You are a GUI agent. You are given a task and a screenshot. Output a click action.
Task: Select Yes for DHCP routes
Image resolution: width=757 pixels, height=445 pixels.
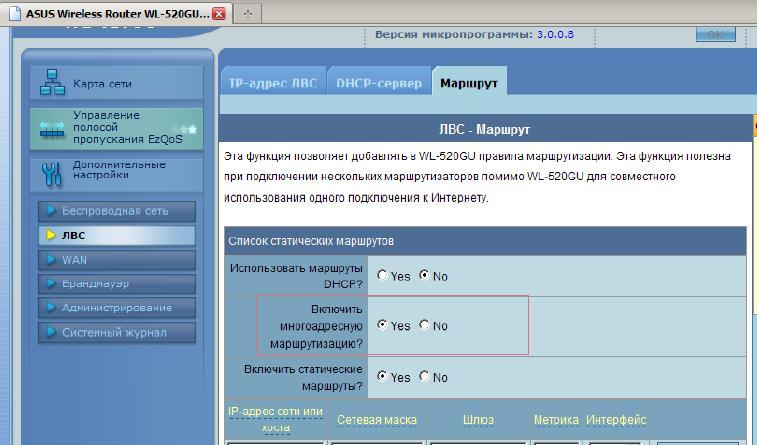tap(382, 275)
